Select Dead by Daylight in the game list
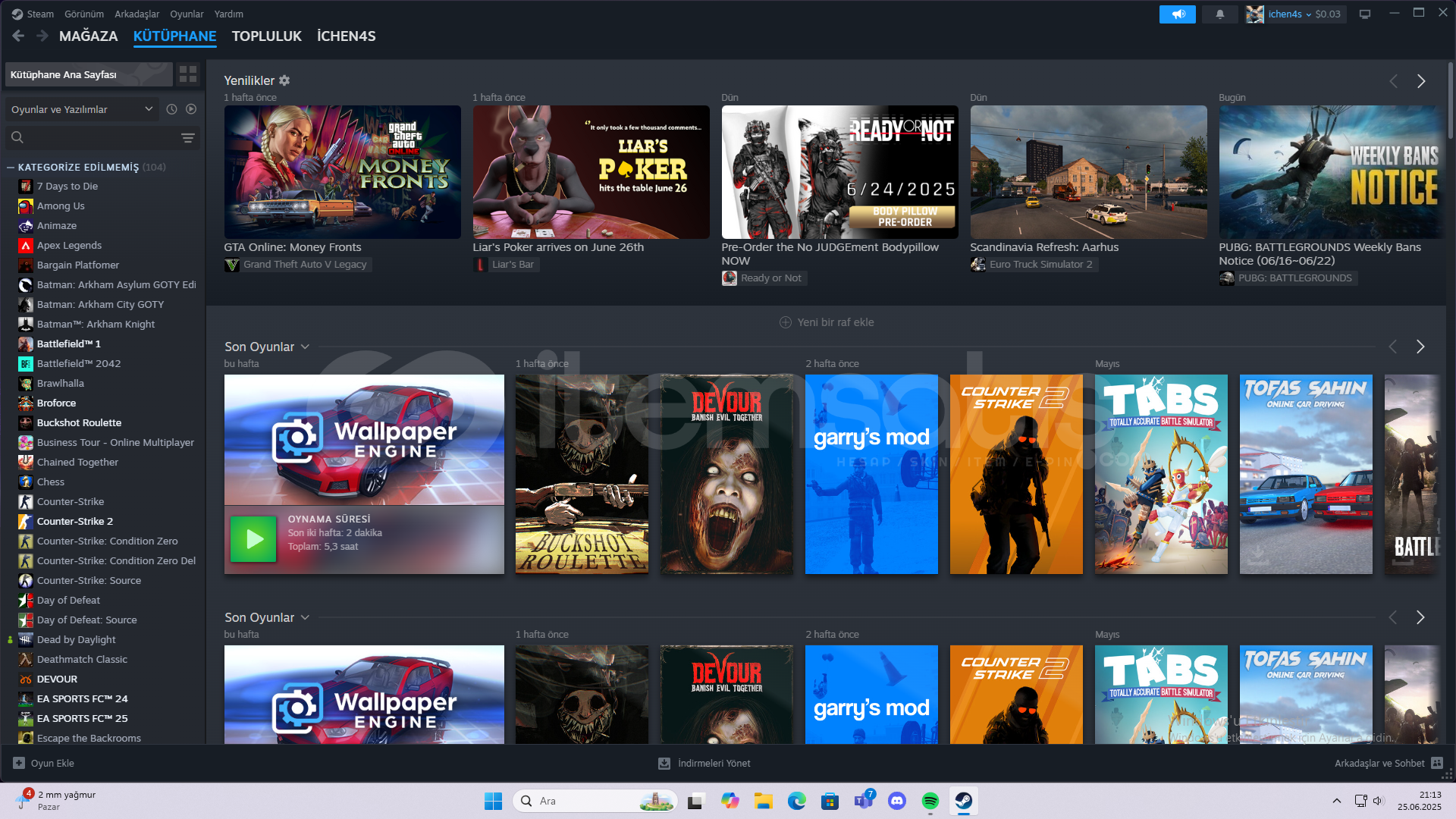The image size is (1456, 819). point(76,639)
